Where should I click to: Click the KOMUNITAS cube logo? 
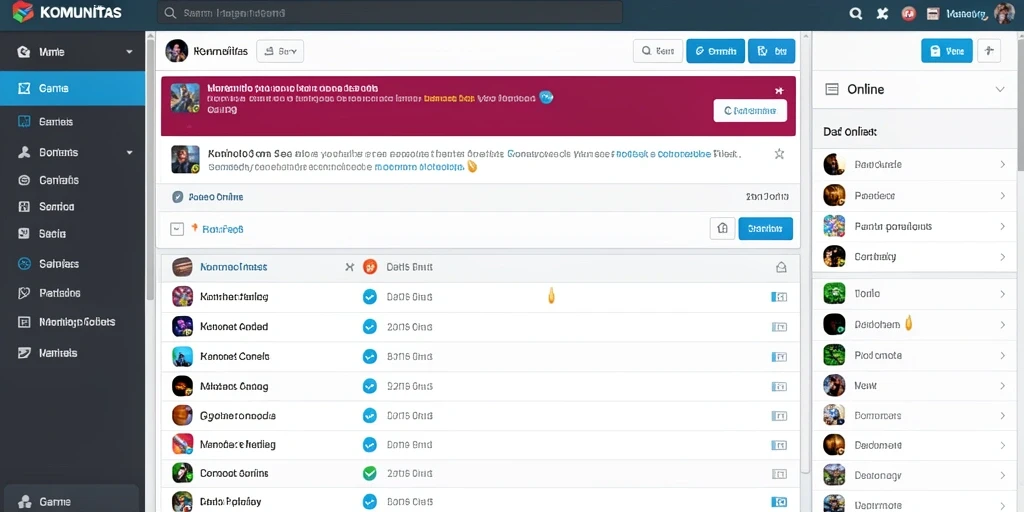pos(23,12)
